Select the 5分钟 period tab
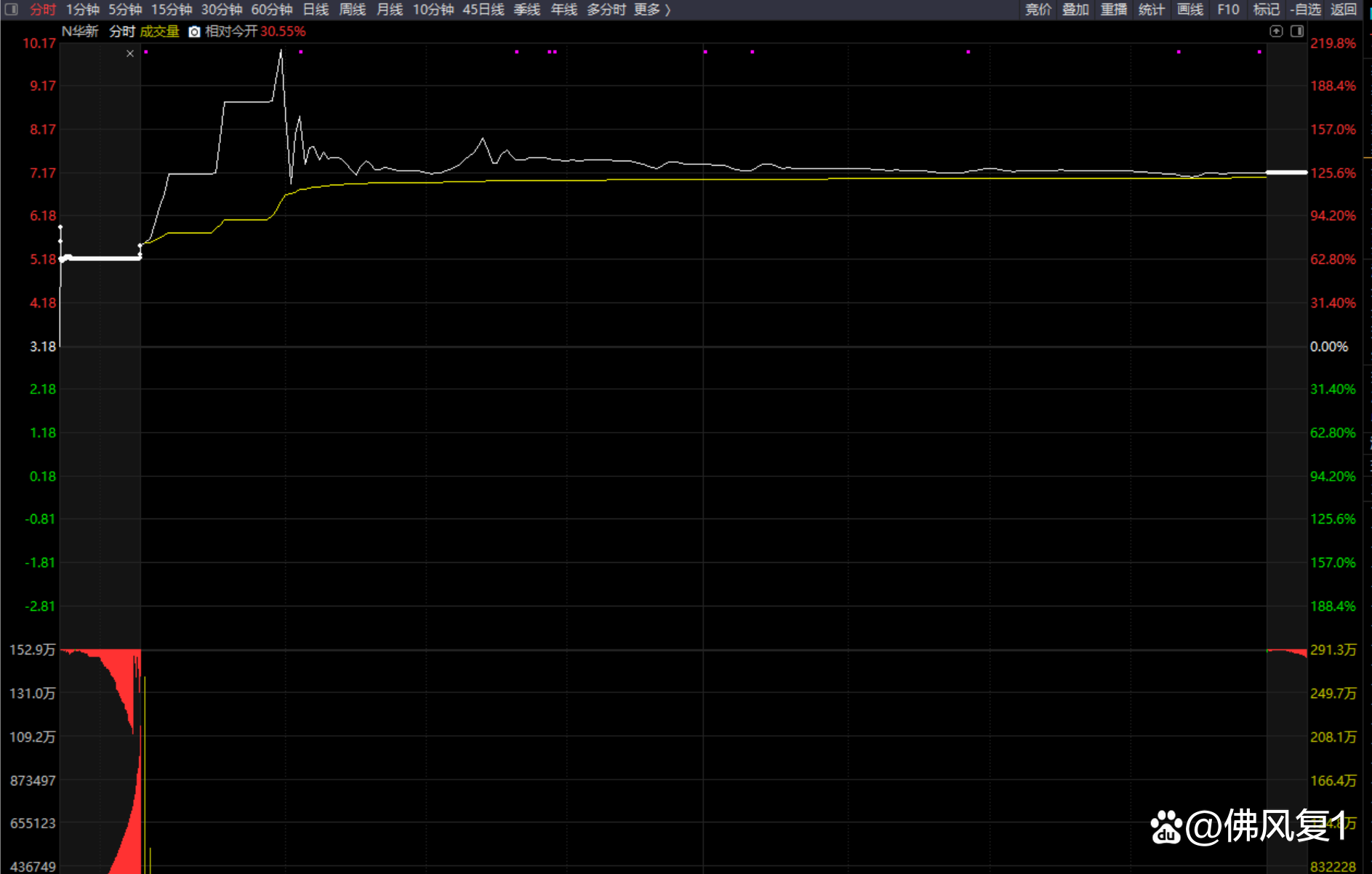Viewport: 1372px width, 874px height. [x=125, y=9]
